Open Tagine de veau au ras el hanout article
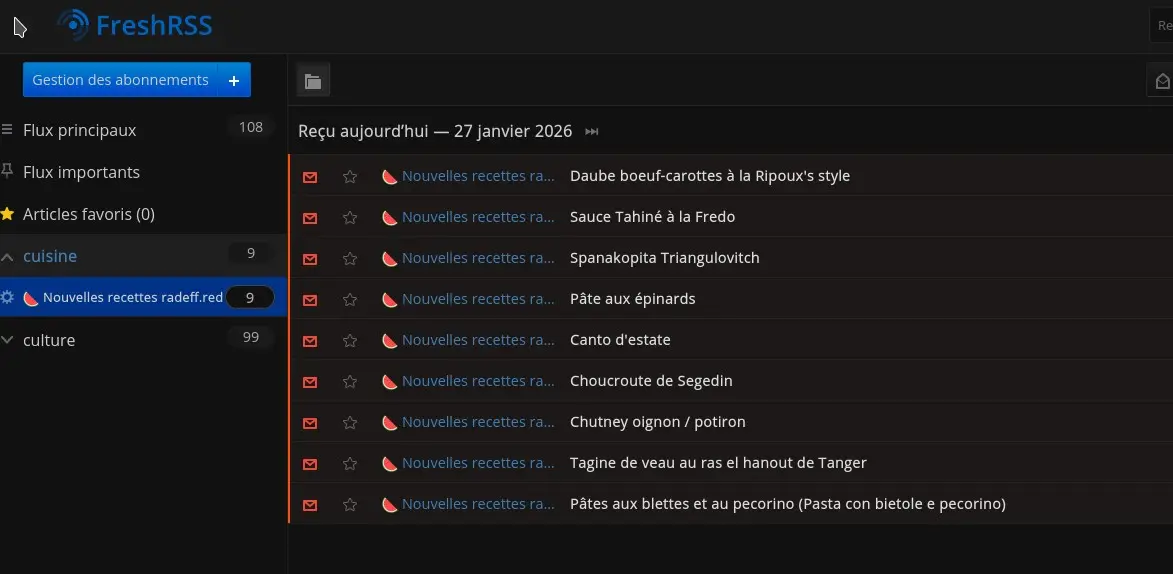The width and height of the screenshot is (1173, 574). point(718,462)
